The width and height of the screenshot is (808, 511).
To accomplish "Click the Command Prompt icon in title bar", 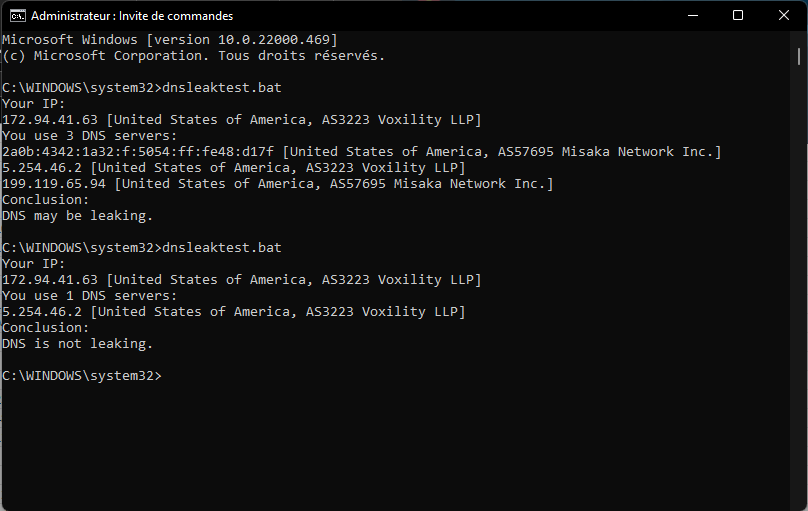I will coord(18,16).
